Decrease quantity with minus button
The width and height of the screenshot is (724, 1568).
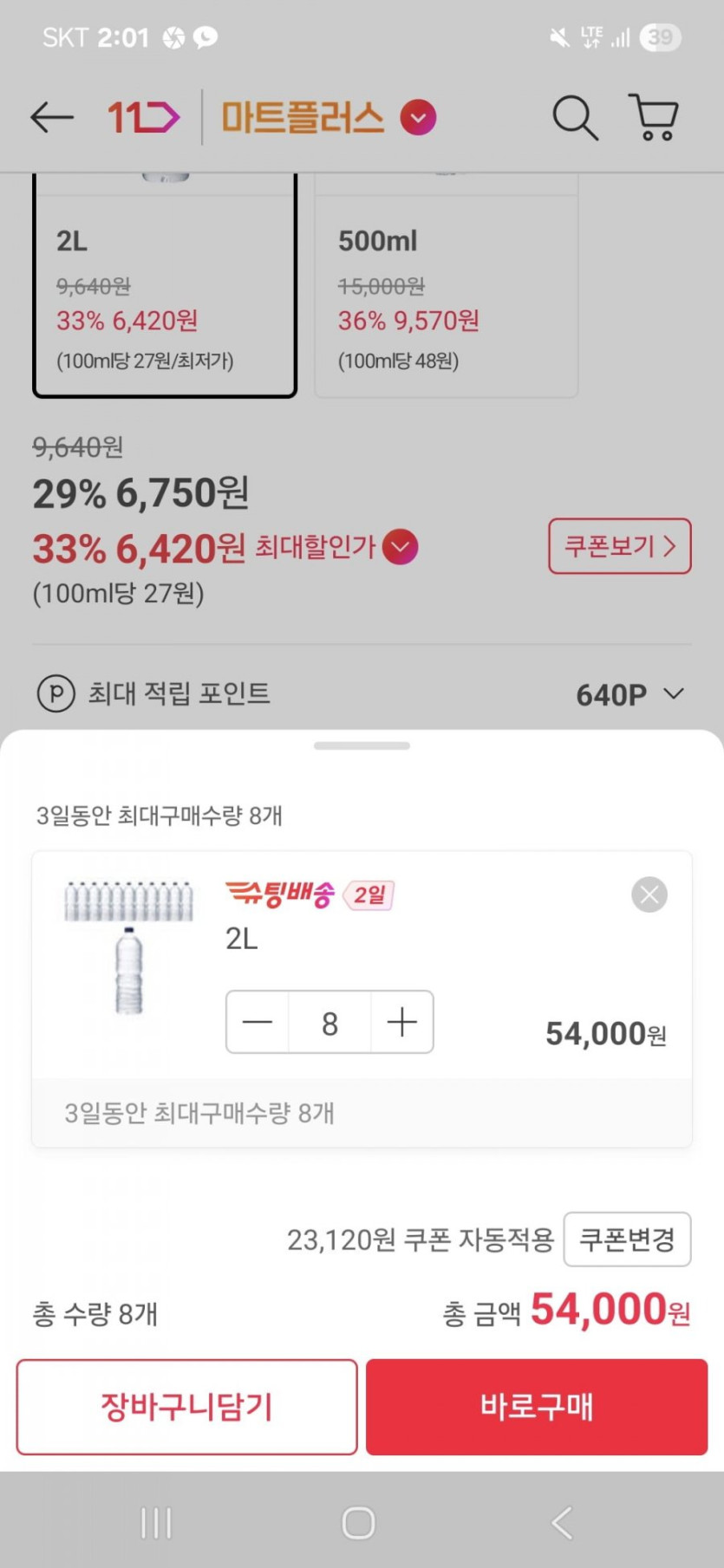[258, 1022]
